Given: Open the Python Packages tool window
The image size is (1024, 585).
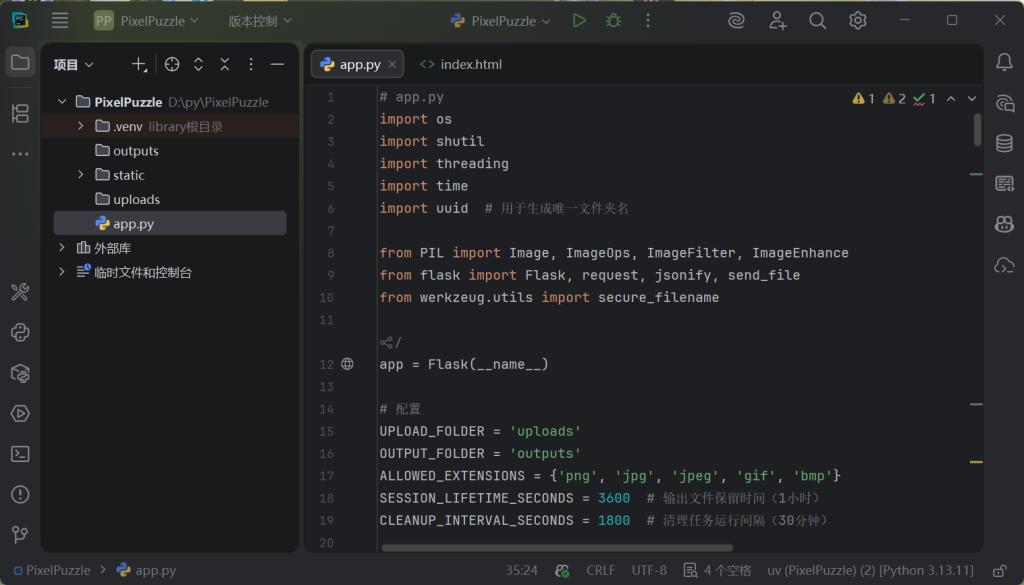Looking at the screenshot, I should 20,373.
